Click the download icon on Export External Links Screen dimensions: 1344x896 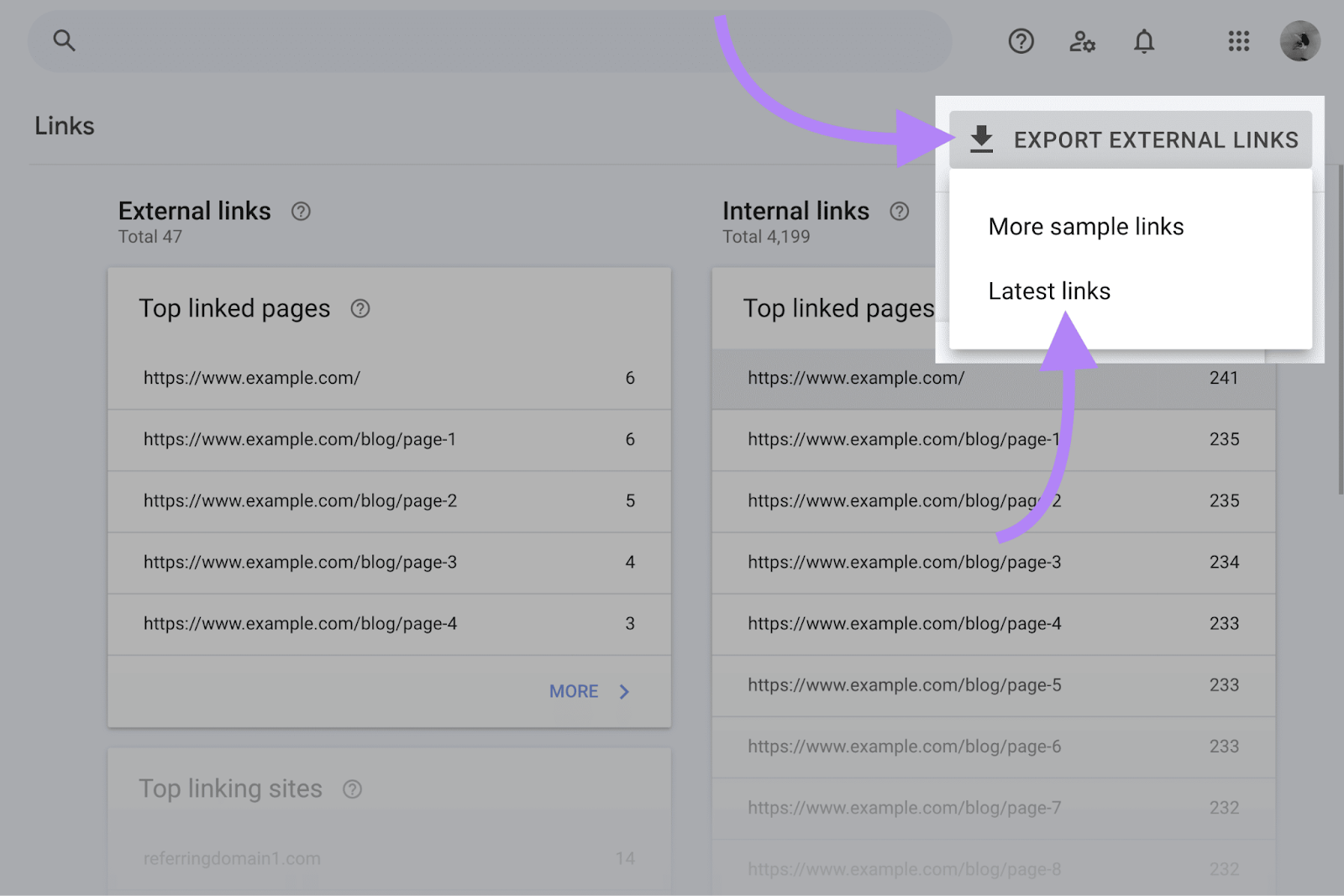(981, 139)
